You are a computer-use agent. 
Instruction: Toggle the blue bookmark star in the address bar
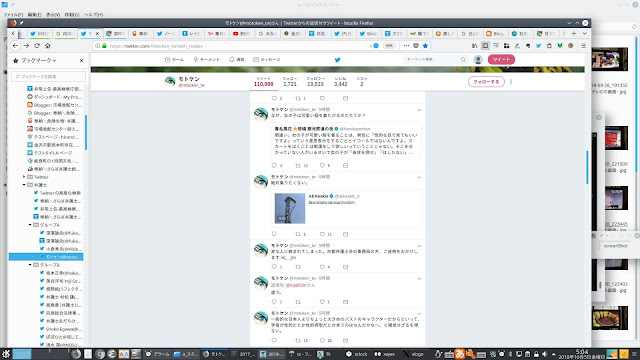coord(425,46)
